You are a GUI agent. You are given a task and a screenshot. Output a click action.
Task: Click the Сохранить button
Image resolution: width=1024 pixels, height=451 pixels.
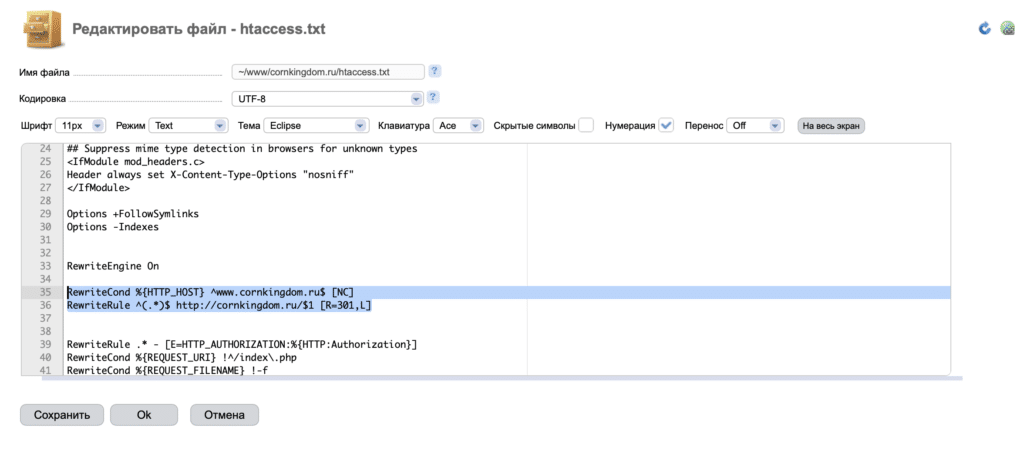click(62, 414)
